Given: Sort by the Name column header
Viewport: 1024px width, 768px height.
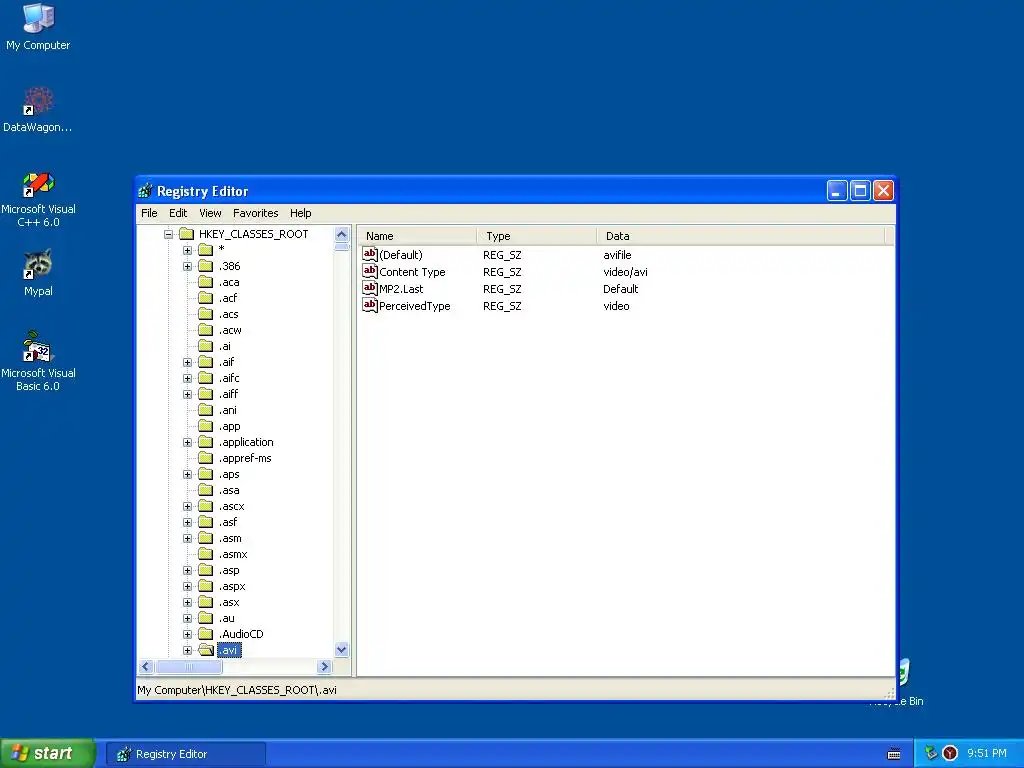Looking at the screenshot, I should (417, 236).
